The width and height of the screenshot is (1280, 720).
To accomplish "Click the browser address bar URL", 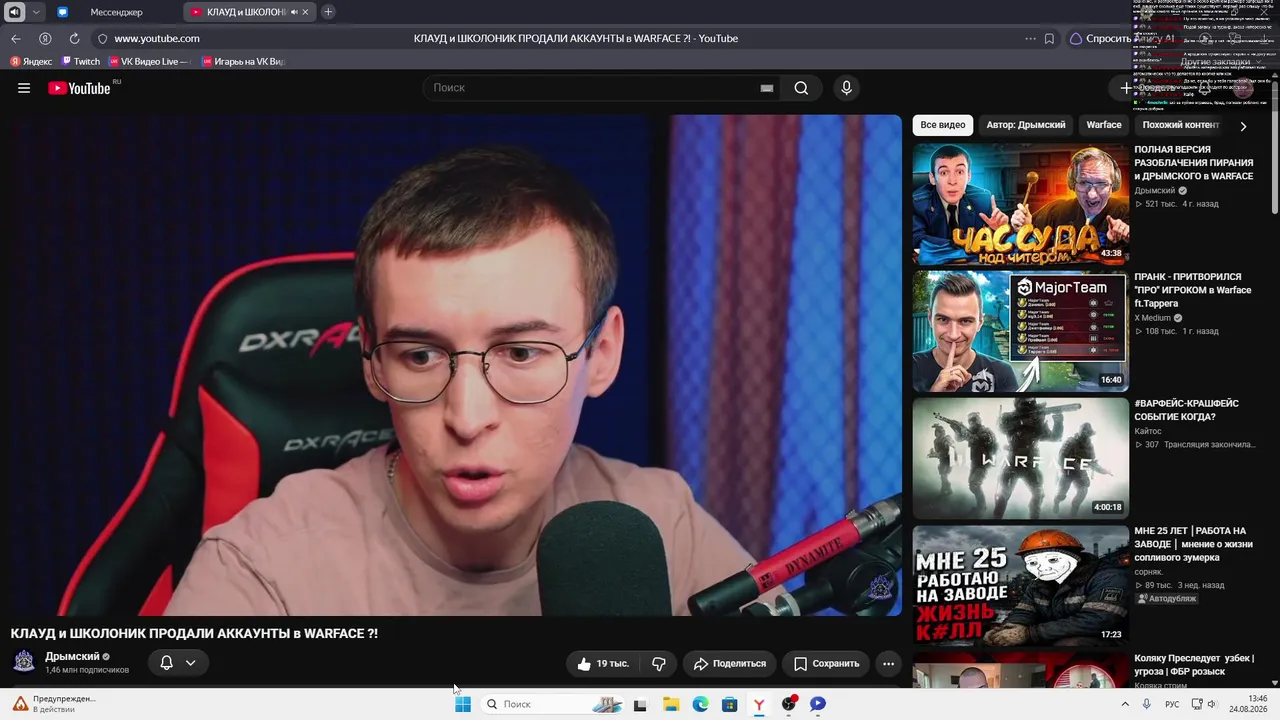I will point(157,39).
